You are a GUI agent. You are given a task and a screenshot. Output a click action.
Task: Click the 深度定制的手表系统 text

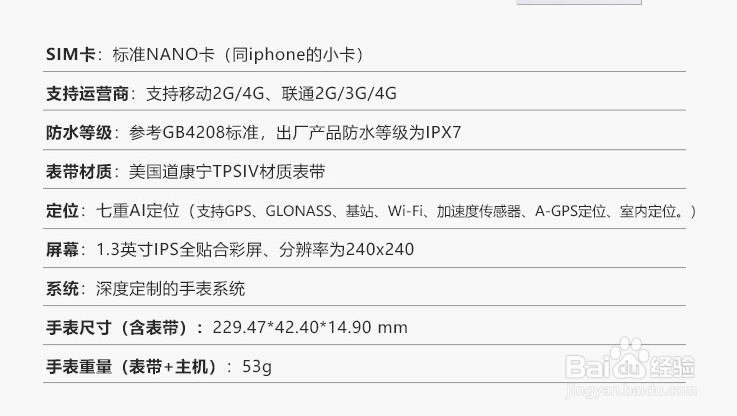click(170, 289)
